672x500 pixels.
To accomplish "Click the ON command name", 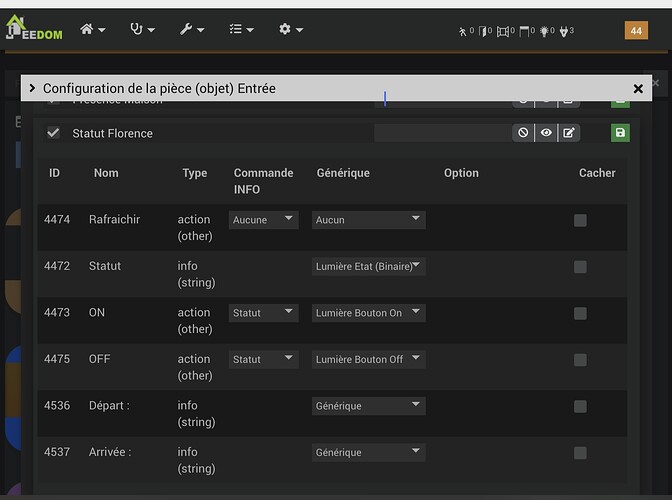I will 97,312.
